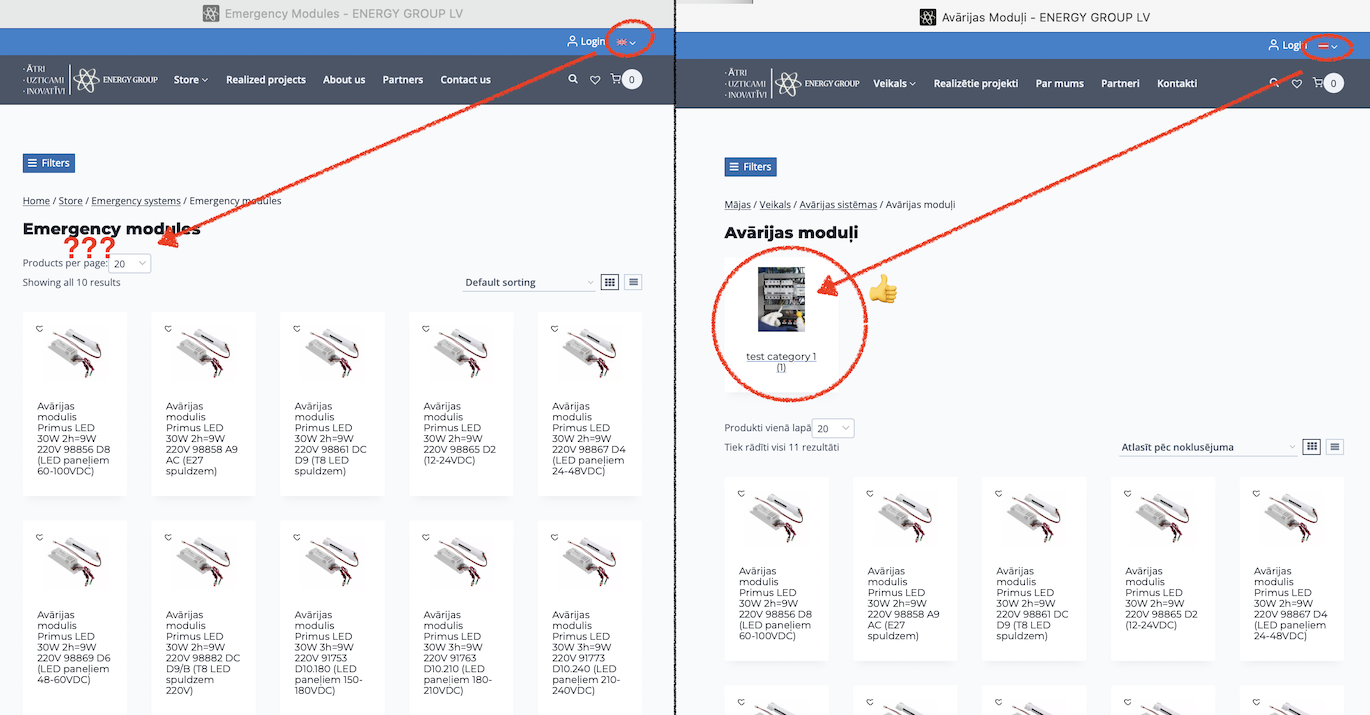Open Atlasīt pēc noklusējuma sorting dropdown
1370x715 pixels.
[1209, 447]
